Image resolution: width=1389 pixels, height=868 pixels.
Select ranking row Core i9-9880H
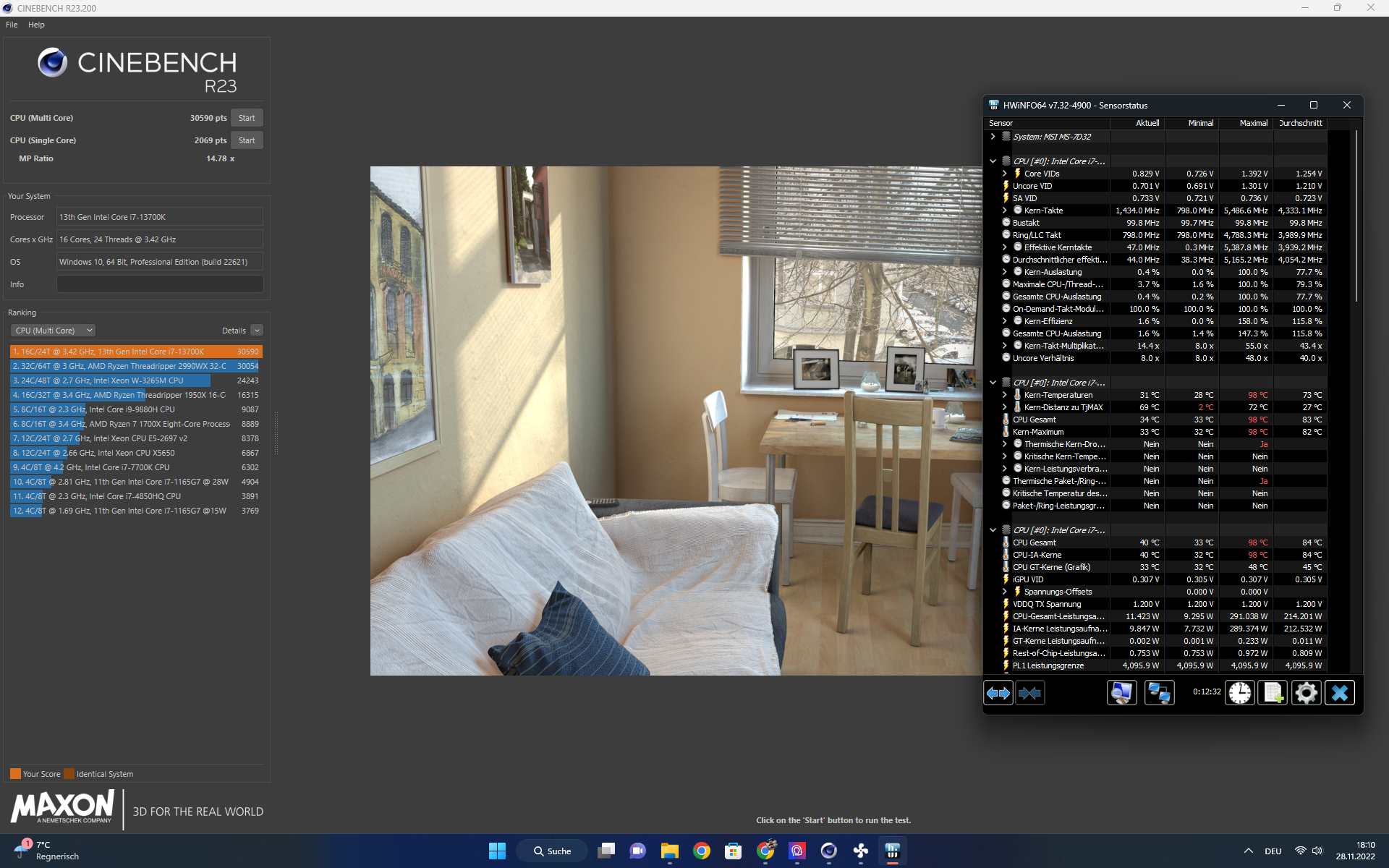[x=136, y=409]
